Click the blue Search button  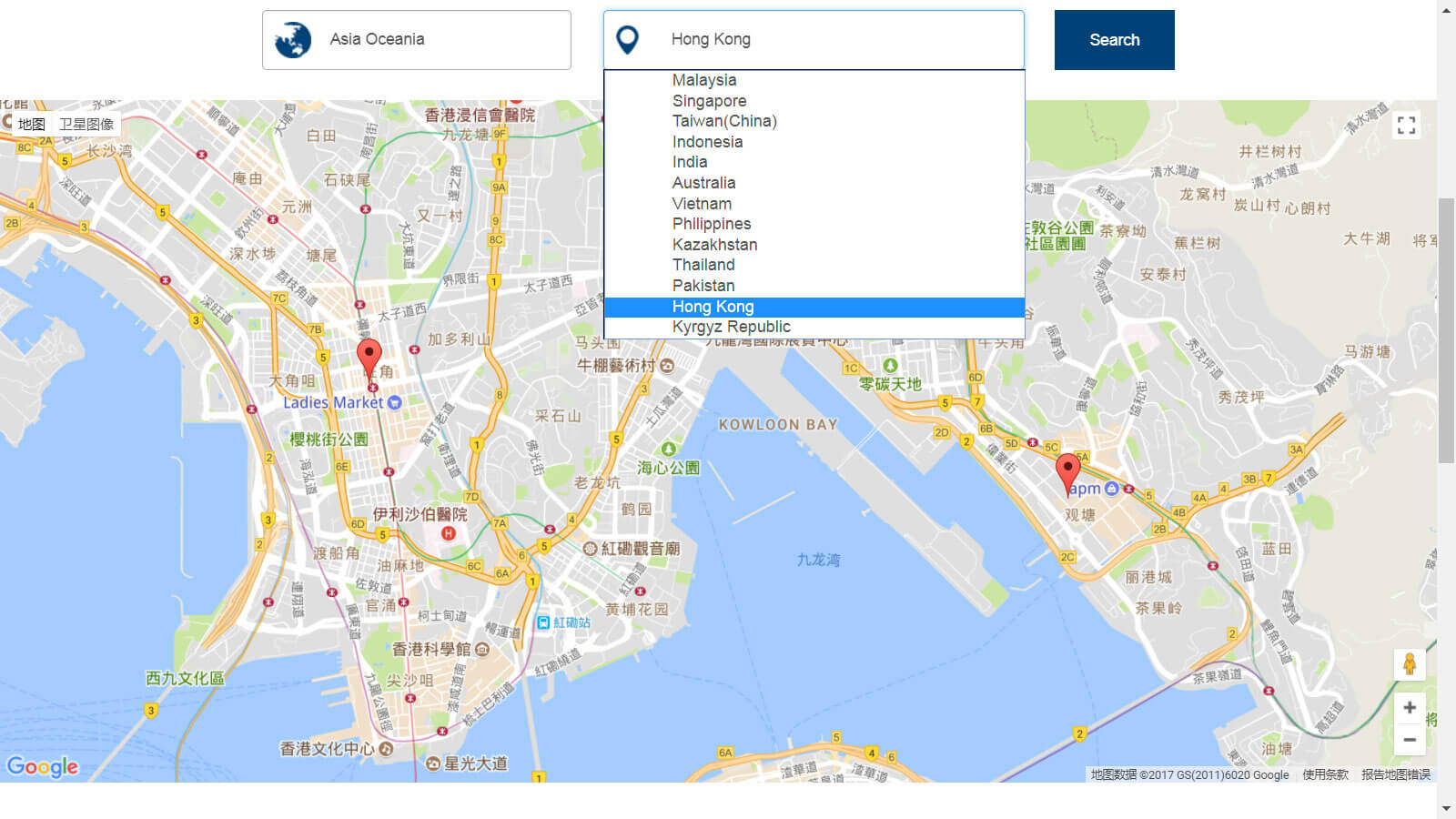coord(1115,40)
